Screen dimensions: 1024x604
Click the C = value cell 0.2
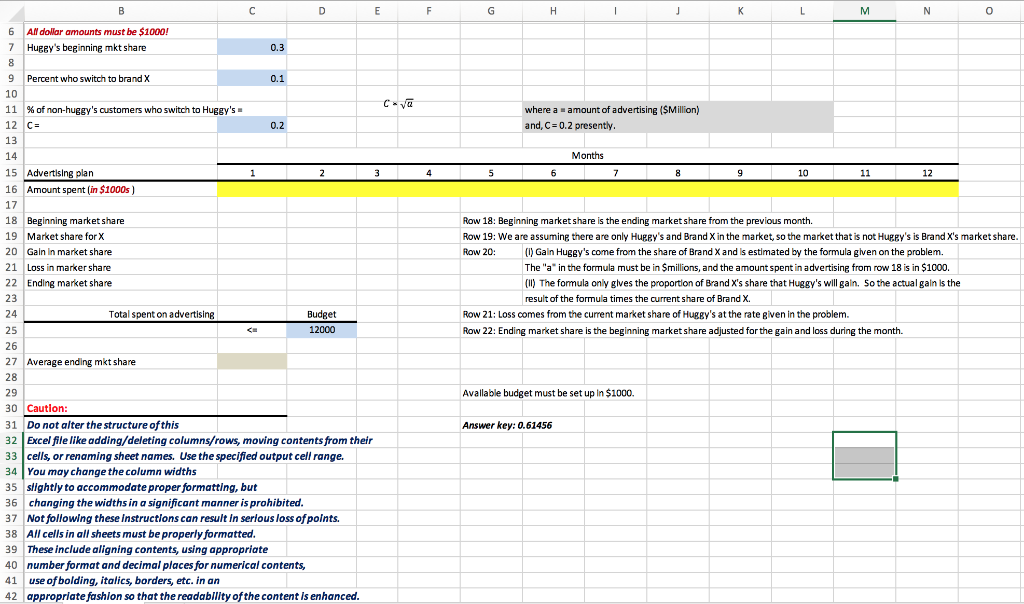point(252,125)
